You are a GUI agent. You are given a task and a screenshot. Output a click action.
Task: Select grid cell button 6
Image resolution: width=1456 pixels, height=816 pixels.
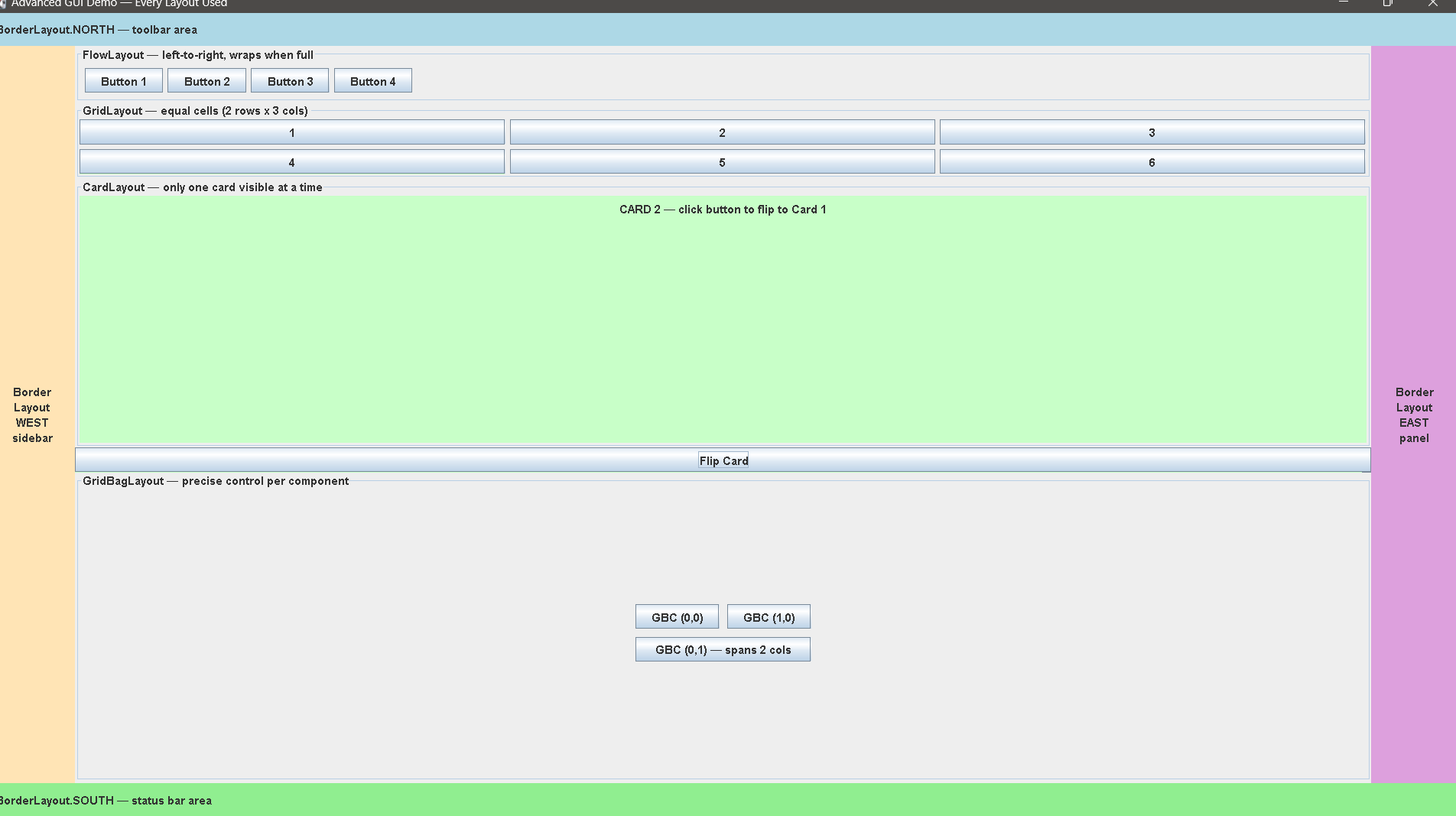point(1151,161)
